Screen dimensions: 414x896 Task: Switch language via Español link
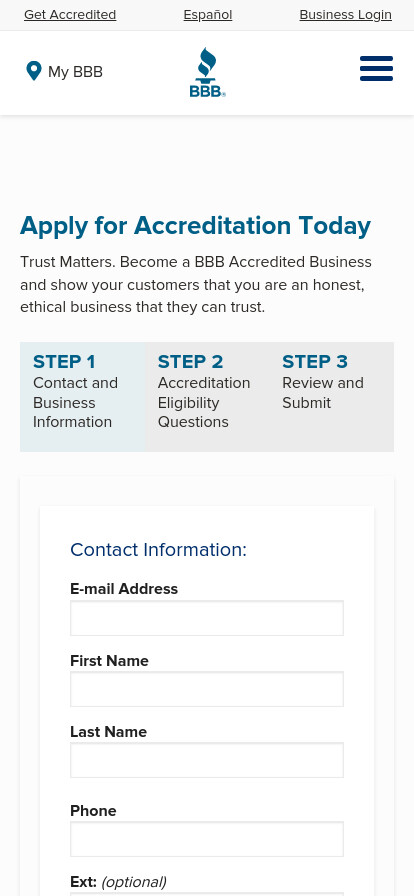(208, 15)
